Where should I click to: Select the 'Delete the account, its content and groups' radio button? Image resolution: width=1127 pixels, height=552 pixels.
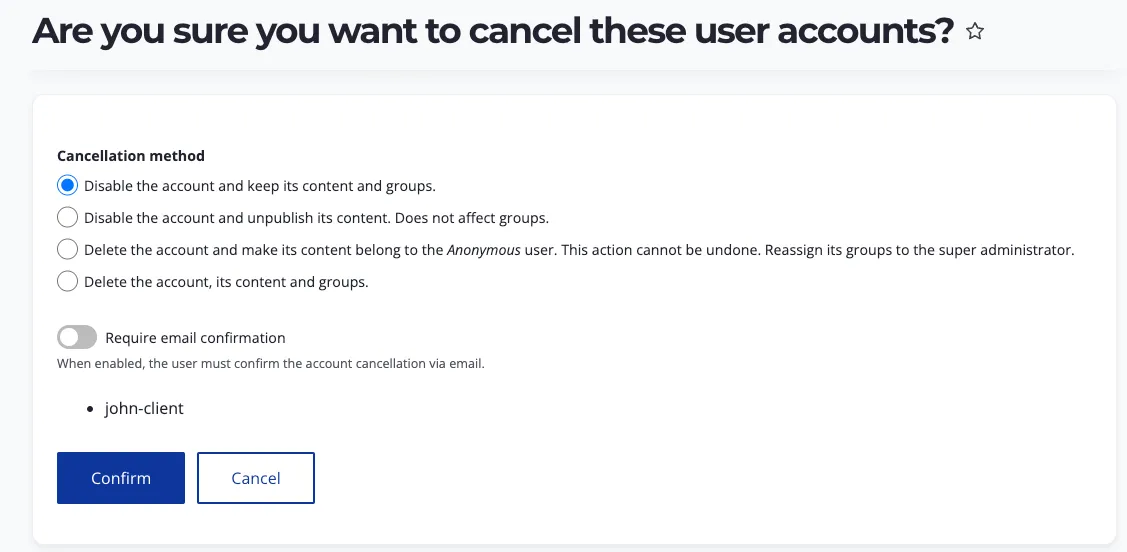(x=67, y=282)
